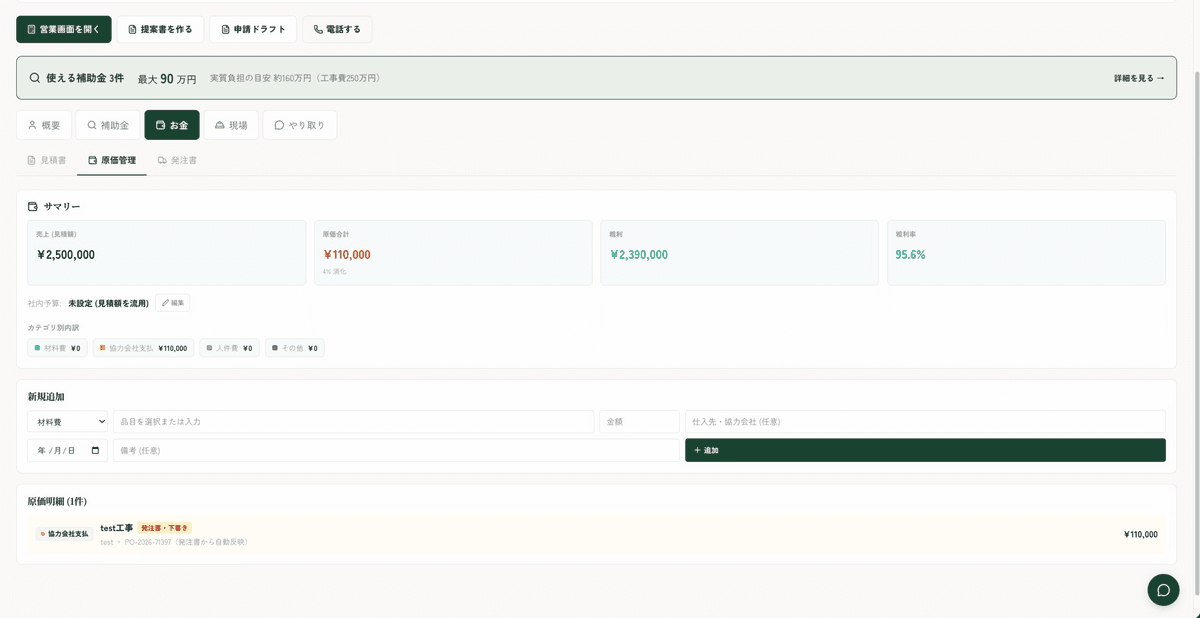
Task: Click the 発注書・下書き badge
Action: coord(164,528)
